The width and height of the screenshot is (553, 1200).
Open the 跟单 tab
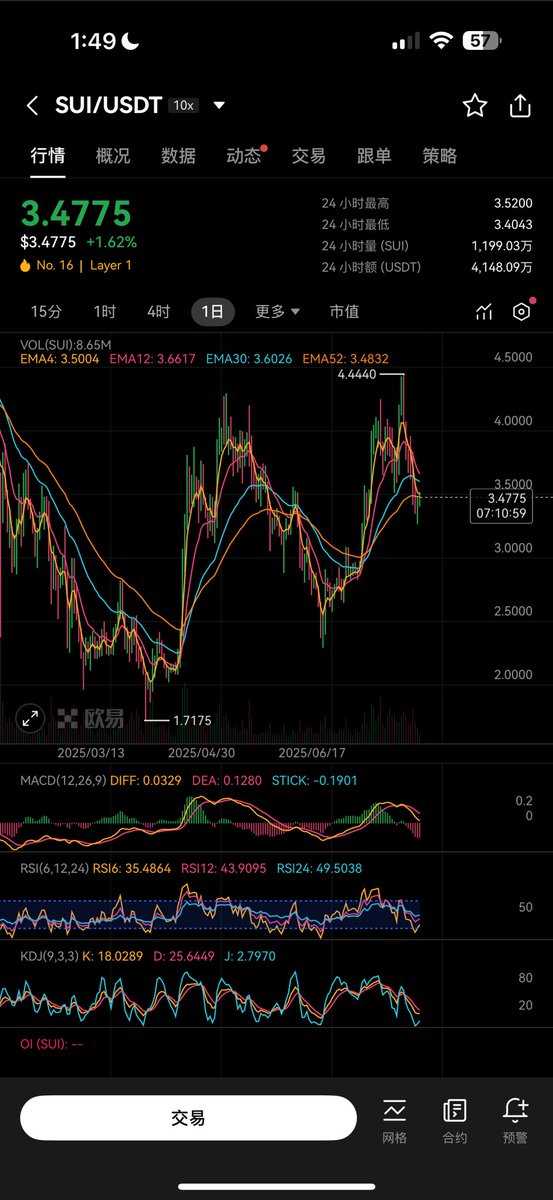(x=374, y=156)
